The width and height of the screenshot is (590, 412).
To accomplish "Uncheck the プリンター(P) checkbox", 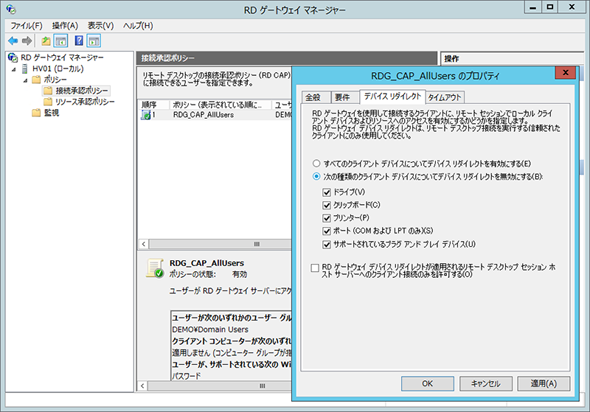I will click(x=326, y=218).
